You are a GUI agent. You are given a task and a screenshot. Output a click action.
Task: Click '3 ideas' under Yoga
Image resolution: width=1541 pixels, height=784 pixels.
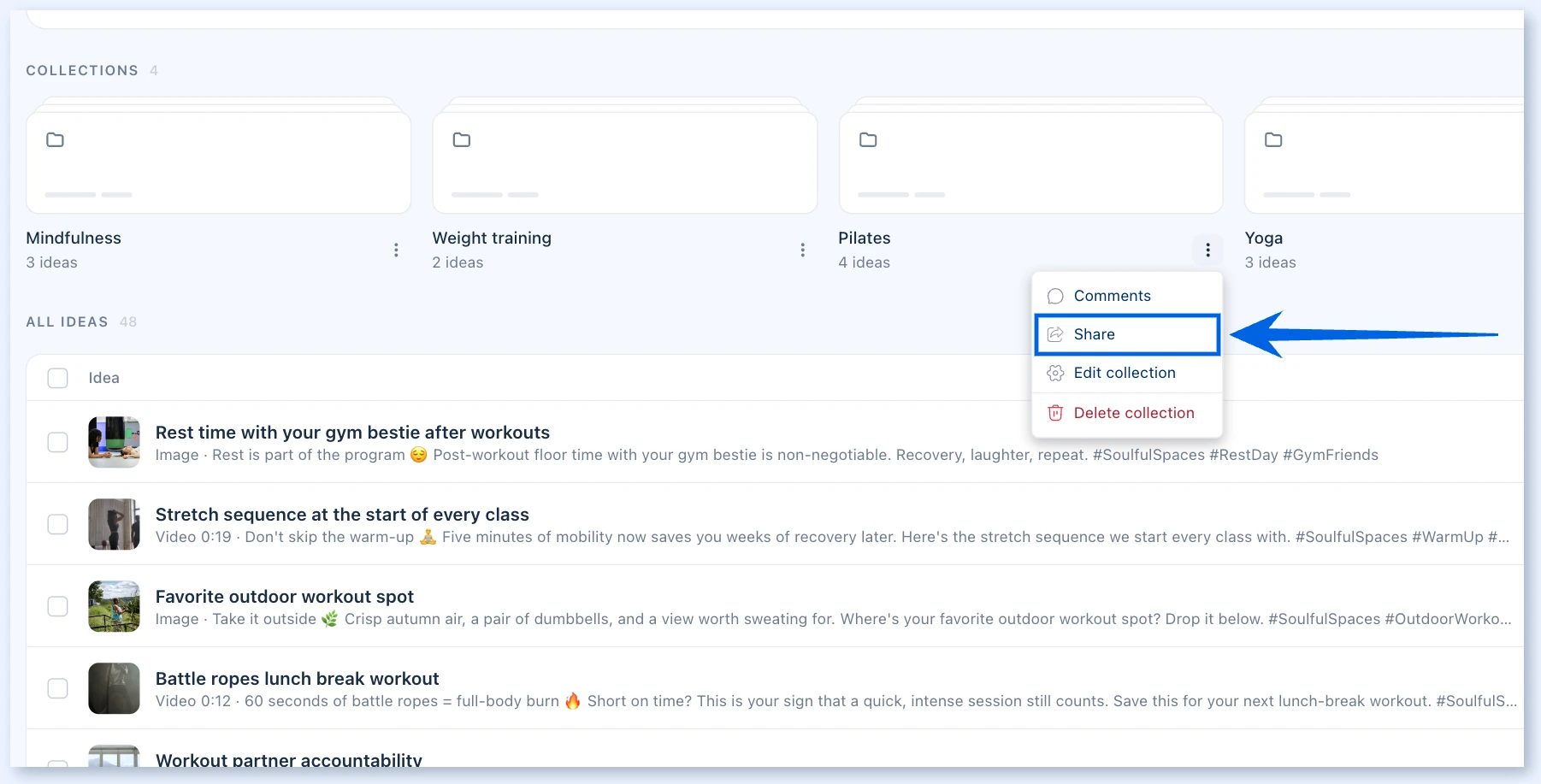tap(1270, 262)
